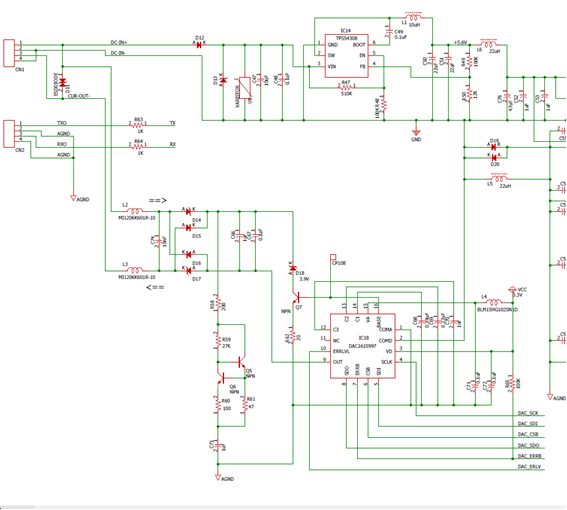
Task: Click the R58 resistor symbol
Action: pyautogui.click(x=218, y=303)
